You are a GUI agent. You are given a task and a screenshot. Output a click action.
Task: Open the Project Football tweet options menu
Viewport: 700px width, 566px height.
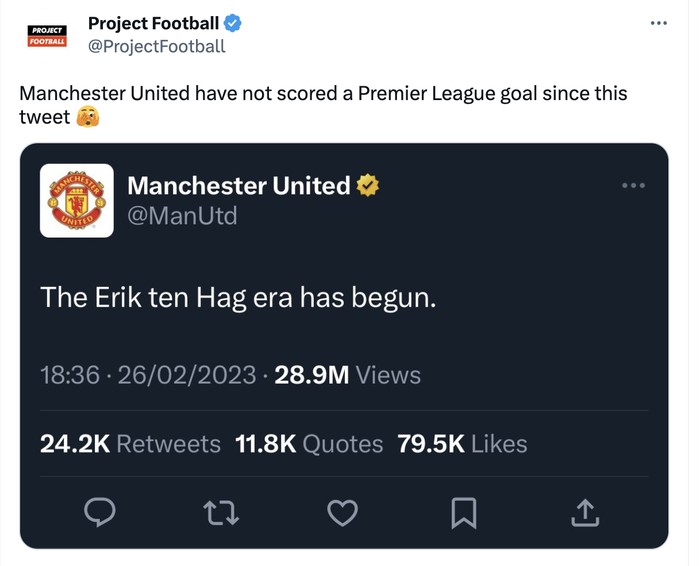(x=658, y=23)
